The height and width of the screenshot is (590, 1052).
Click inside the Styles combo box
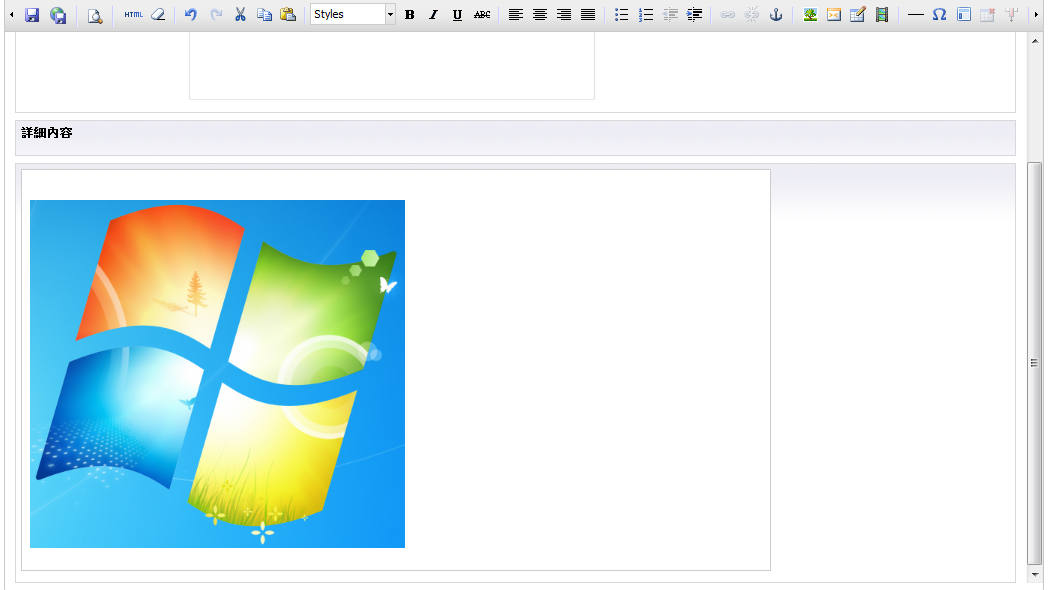point(348,14)
